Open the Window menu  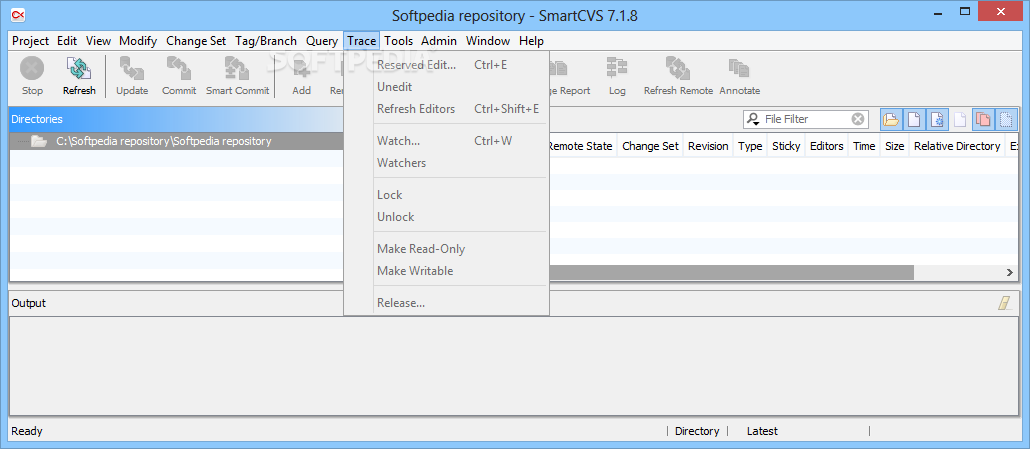488,41
